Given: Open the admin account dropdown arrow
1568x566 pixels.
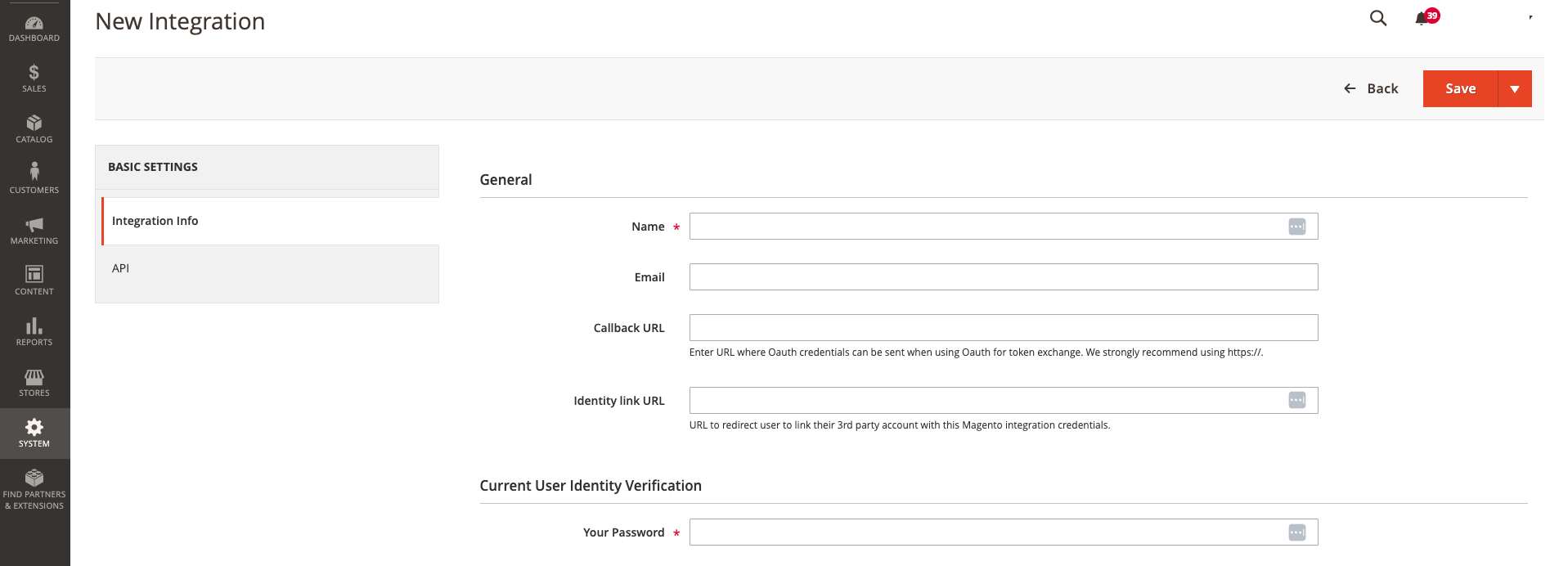Looking at the screenshot, I should pyautogui.click(x=1530, y=17).
